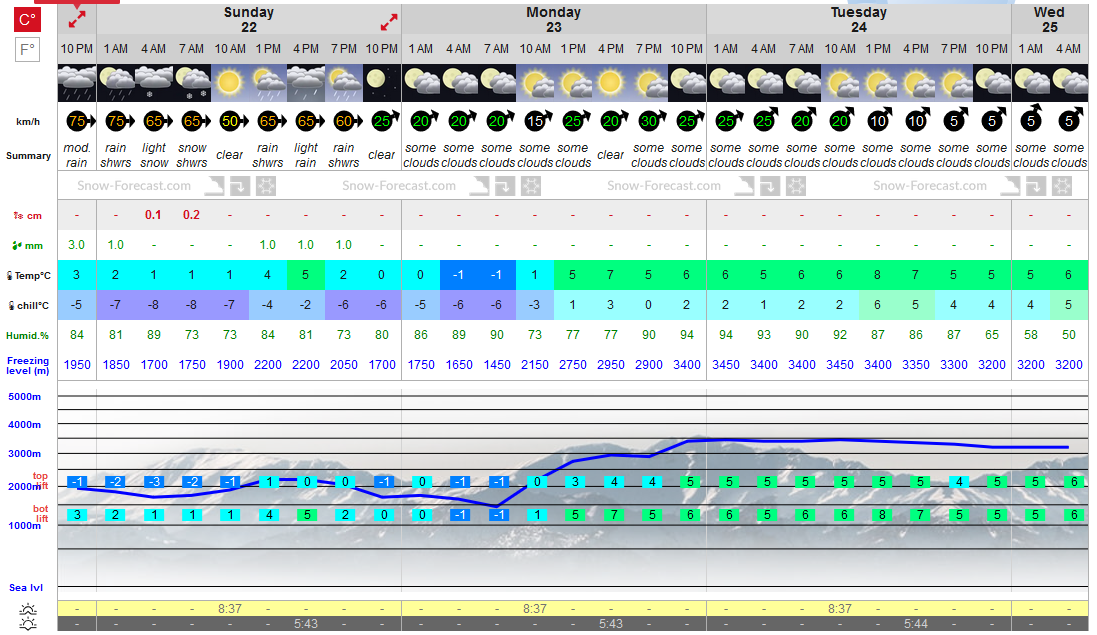Click the 'mod. rain' summary text
This screenshot has width=1097, height=635.
pyautogui.click(x=77, y=155)
